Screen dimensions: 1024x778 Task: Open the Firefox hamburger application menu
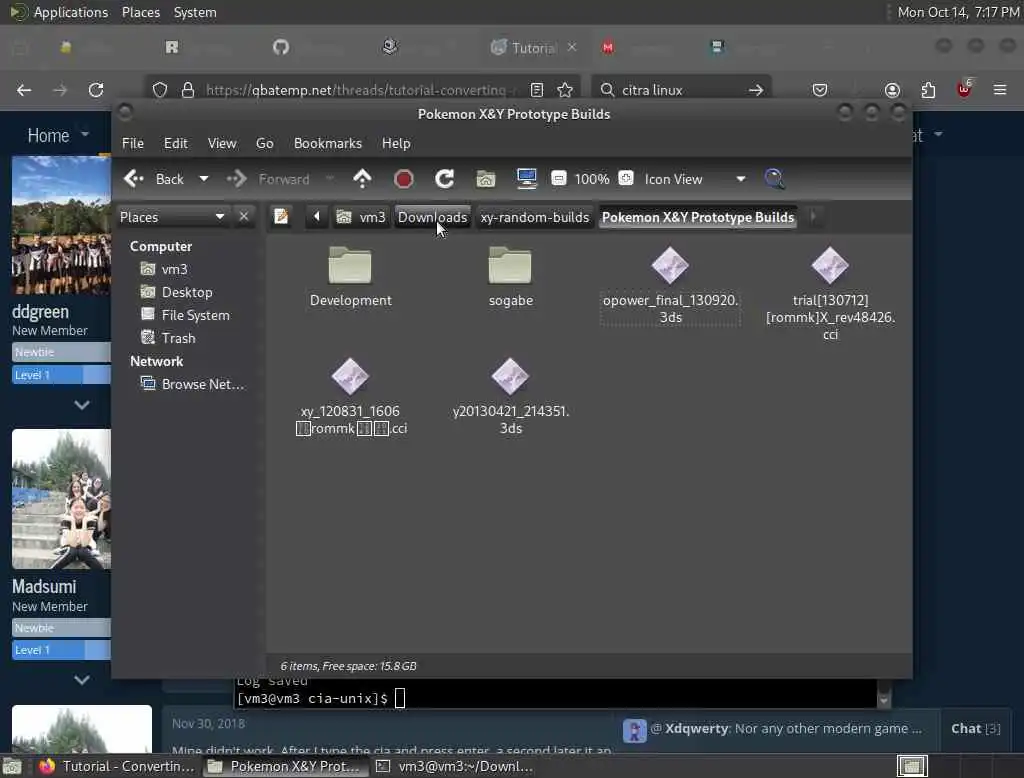pyautogui.click(x=1000, y=90)
